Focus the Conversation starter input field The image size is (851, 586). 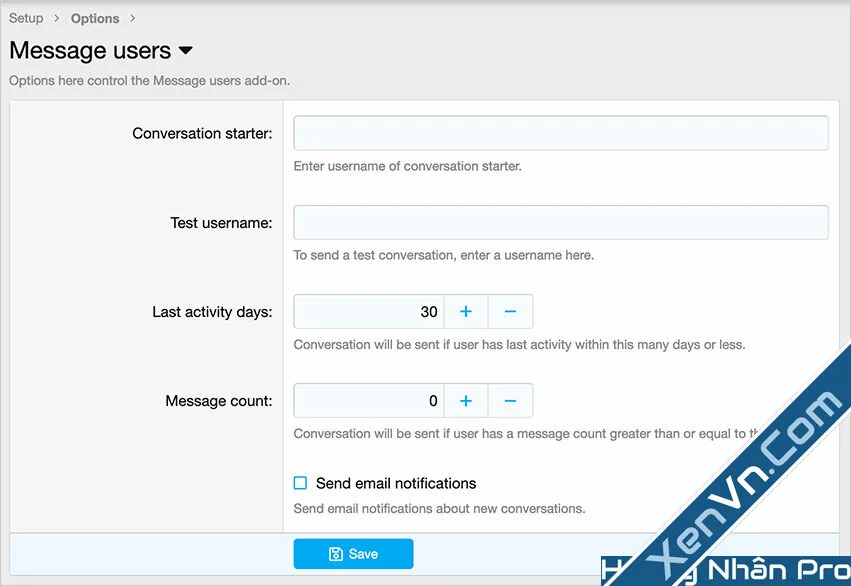coord(560,132)
